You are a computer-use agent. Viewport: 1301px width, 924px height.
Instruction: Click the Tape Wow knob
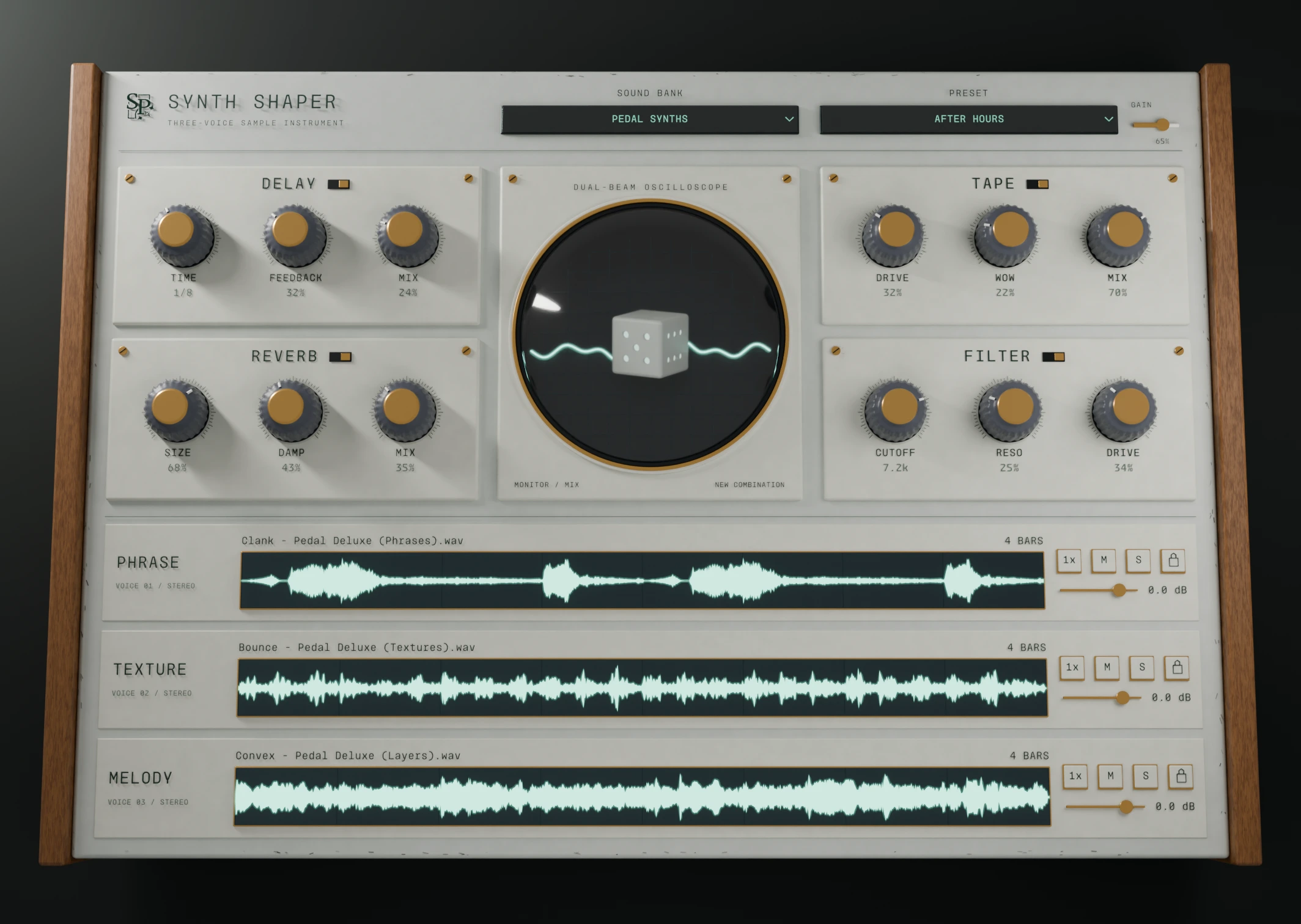click(x=1004, y=235)
